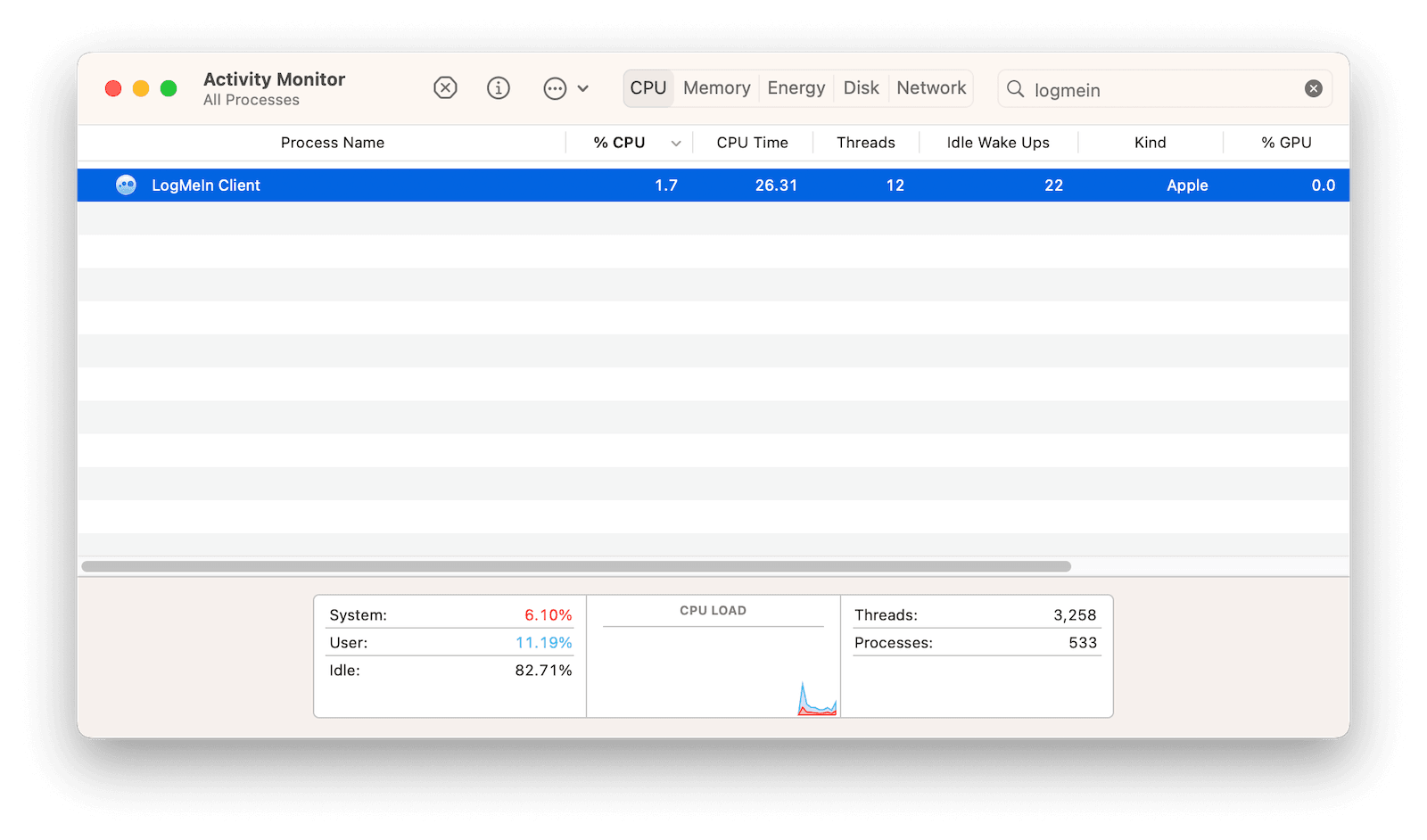The height and width of the screenshot is (840, 1427).
Task: Click the Idle 82.71% value
Action: click(x=543, y=671)
